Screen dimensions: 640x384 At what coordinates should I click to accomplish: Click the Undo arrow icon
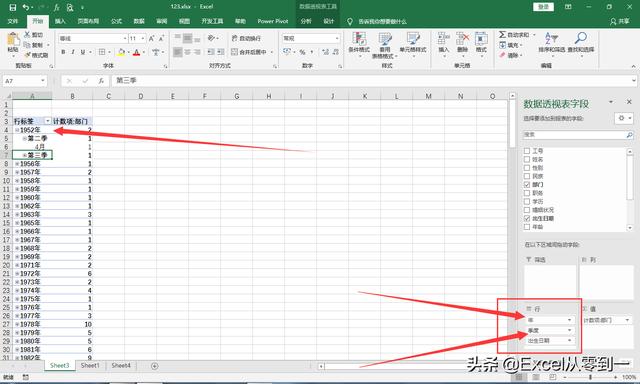point(26,7)
